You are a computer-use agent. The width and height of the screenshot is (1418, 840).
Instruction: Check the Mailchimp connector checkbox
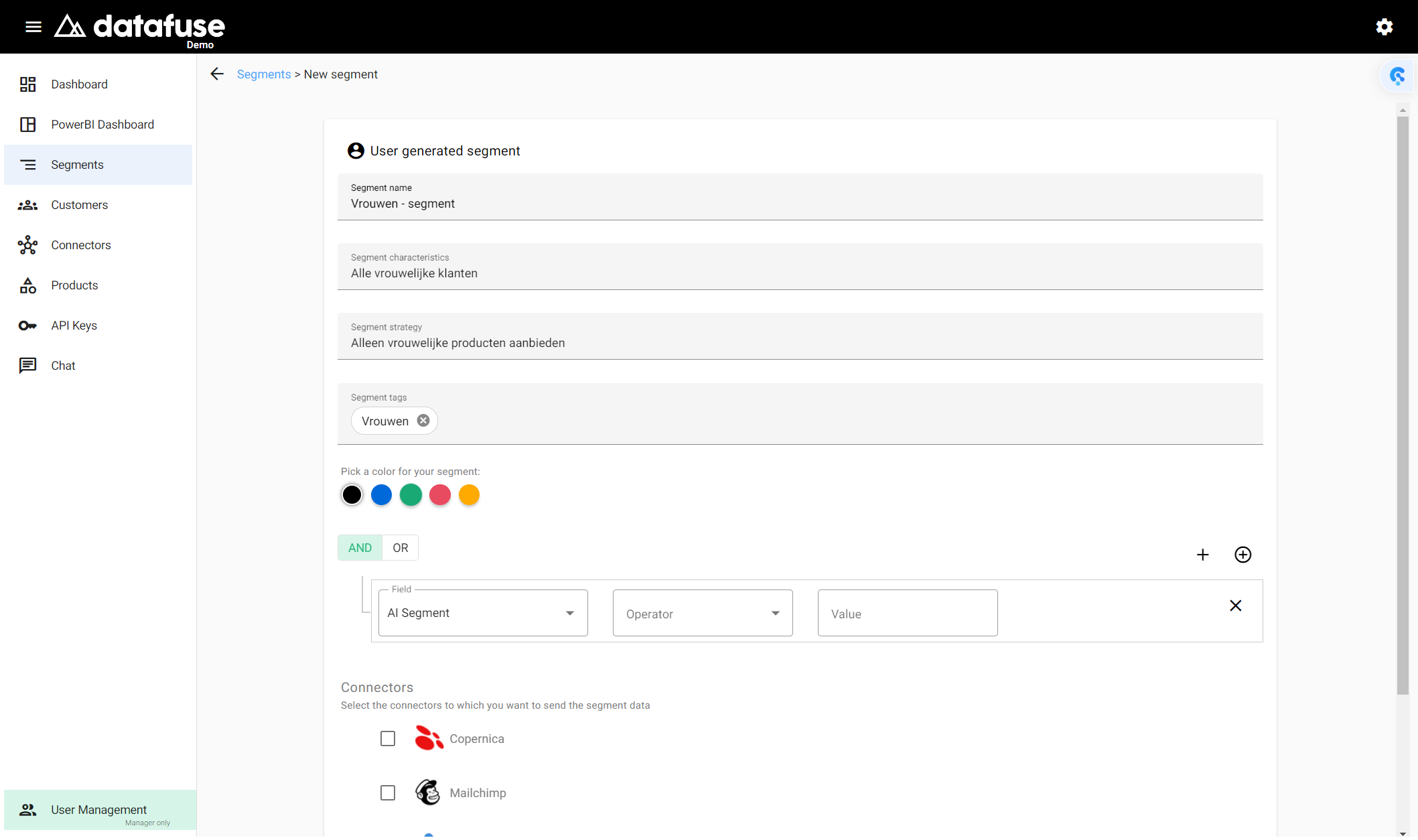pyautogui.click(x=388, y=793)
